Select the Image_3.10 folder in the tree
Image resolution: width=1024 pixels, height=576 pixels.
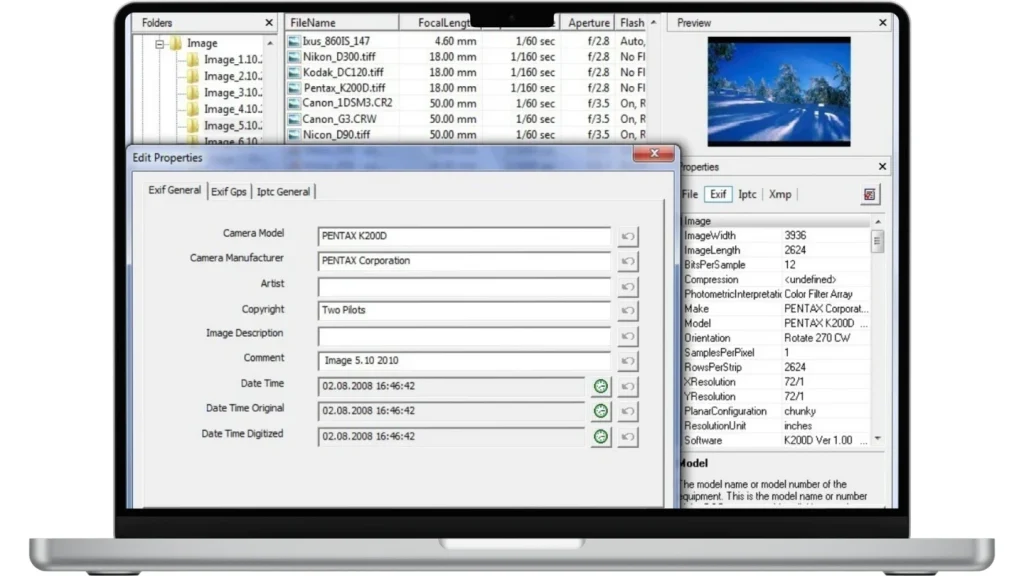click(x=232, y=93)
